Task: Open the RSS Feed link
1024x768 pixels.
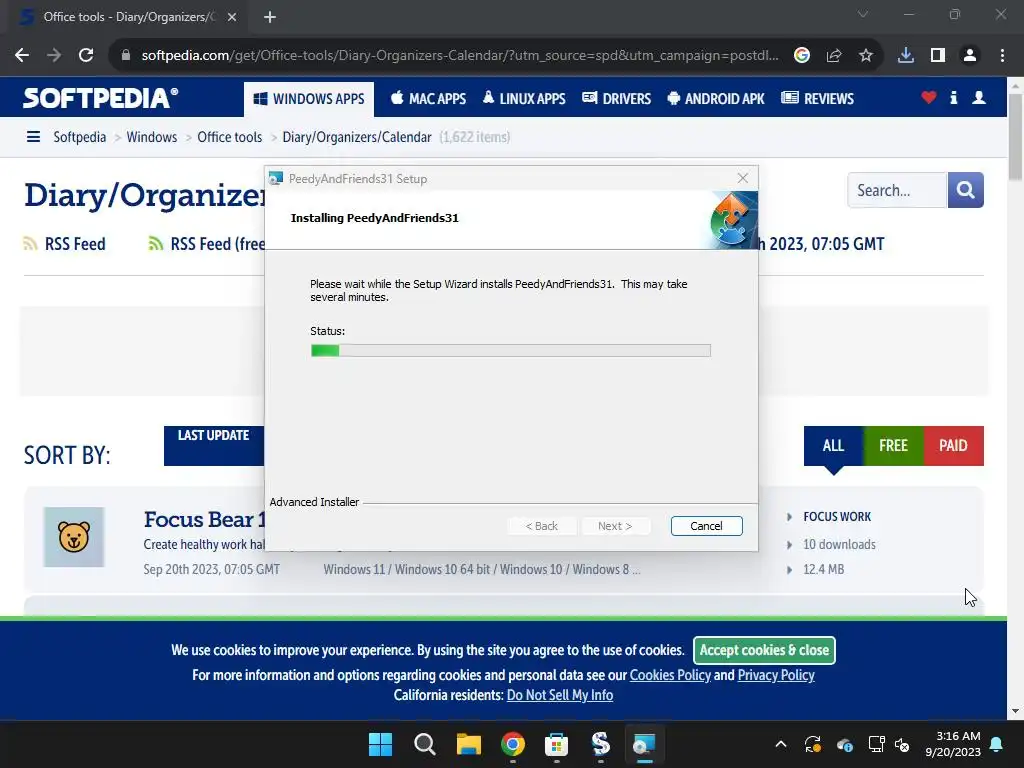Action: [65, 244]
